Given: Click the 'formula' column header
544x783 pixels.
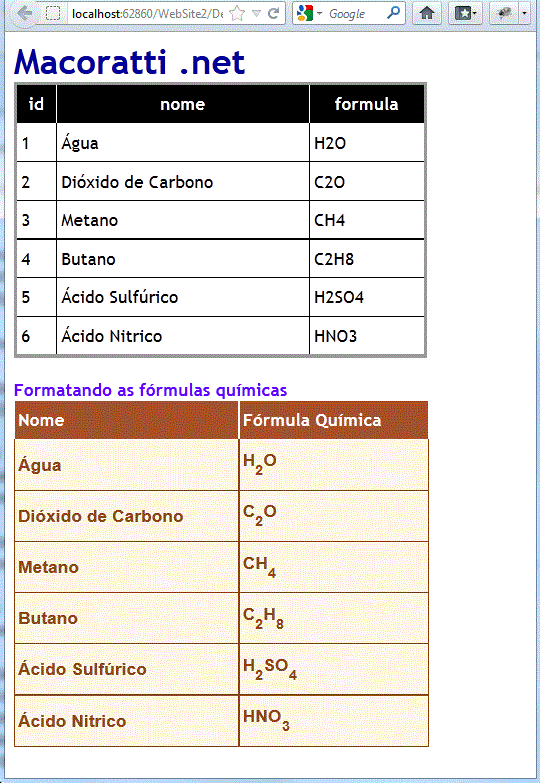Looking at the screenshot, I should pos(367,104).
